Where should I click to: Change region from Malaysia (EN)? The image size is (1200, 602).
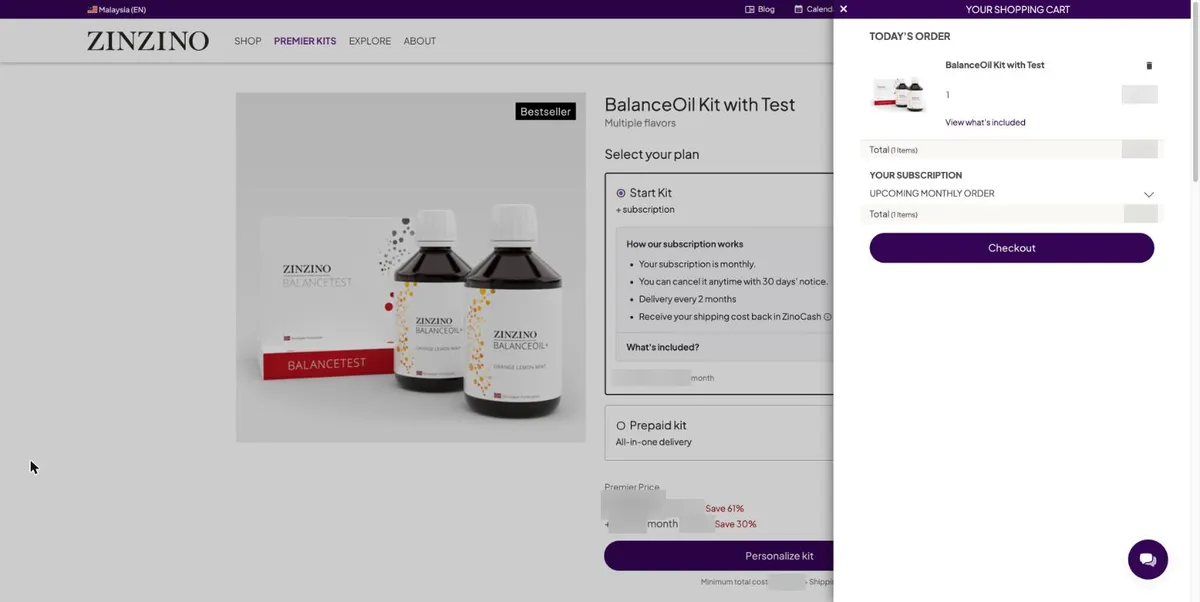pyautogui.click(x=117, y=9)
